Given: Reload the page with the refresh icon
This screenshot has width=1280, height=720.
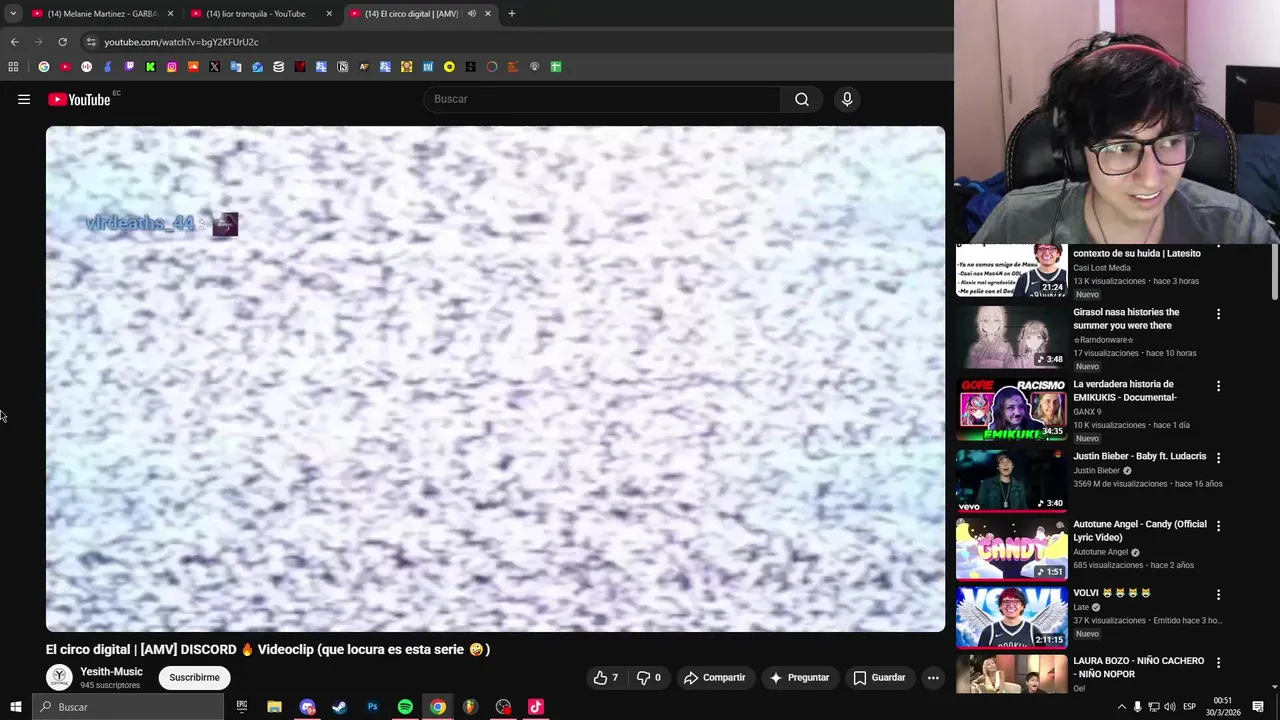Looking at the screenshot, I should pyautogui.click(x=62, y=42).
